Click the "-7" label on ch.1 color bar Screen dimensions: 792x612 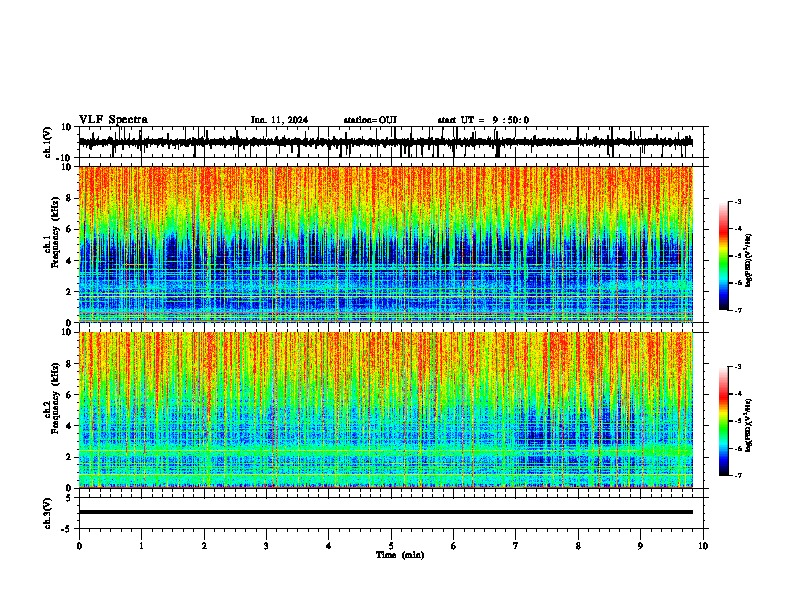pyautogui.click(x=738, y=311)
